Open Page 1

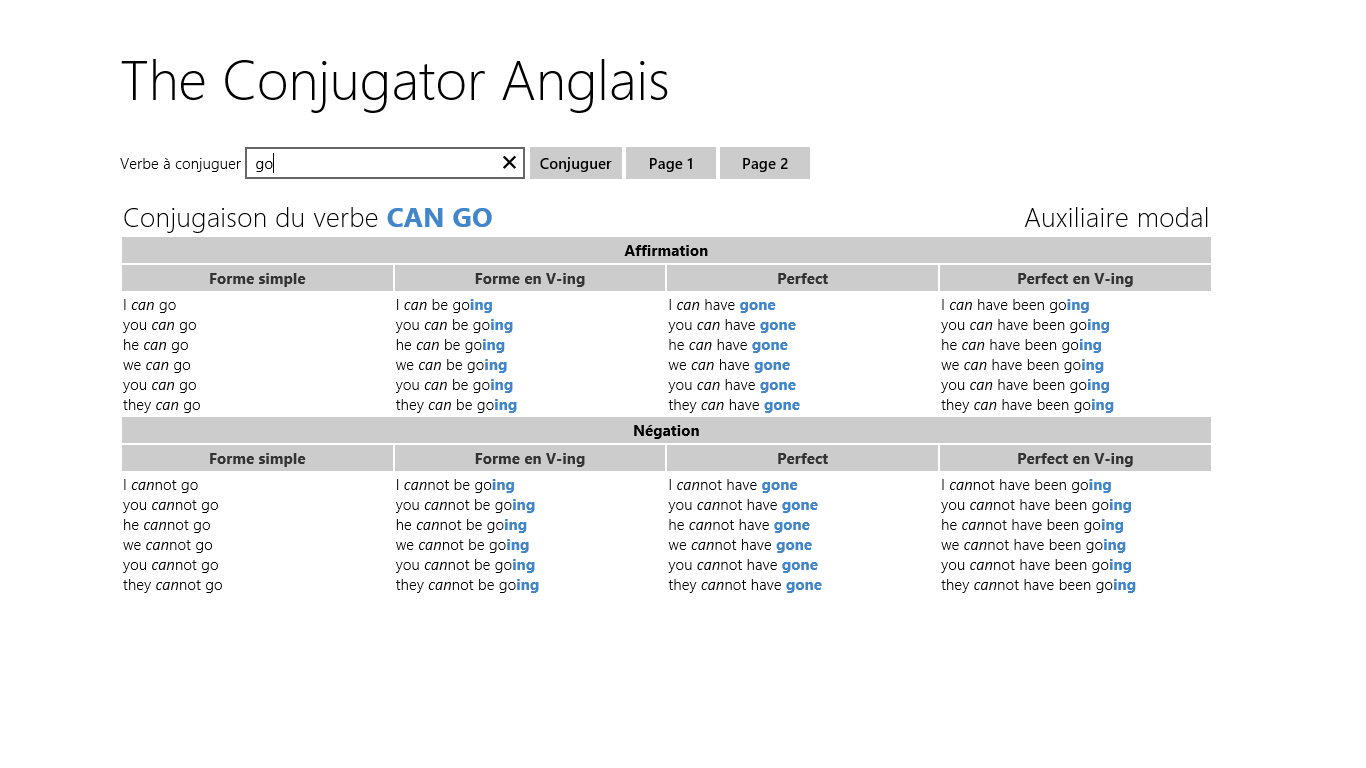pyautogui.click(x=671, y=164)
